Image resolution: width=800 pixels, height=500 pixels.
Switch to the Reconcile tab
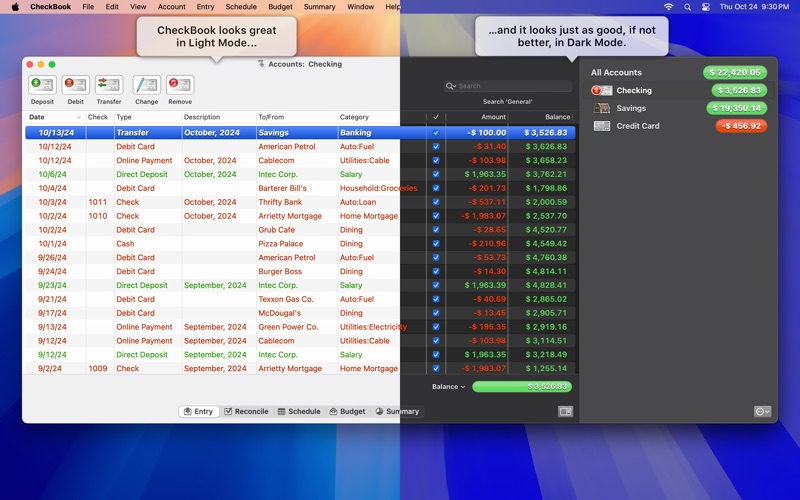point(246,411)
